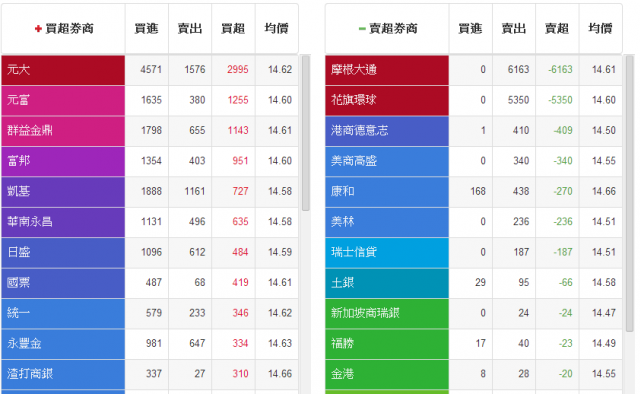Select seller 花旗環球
Viewport: 640px width, 394px height.
(x=387, y=100)
